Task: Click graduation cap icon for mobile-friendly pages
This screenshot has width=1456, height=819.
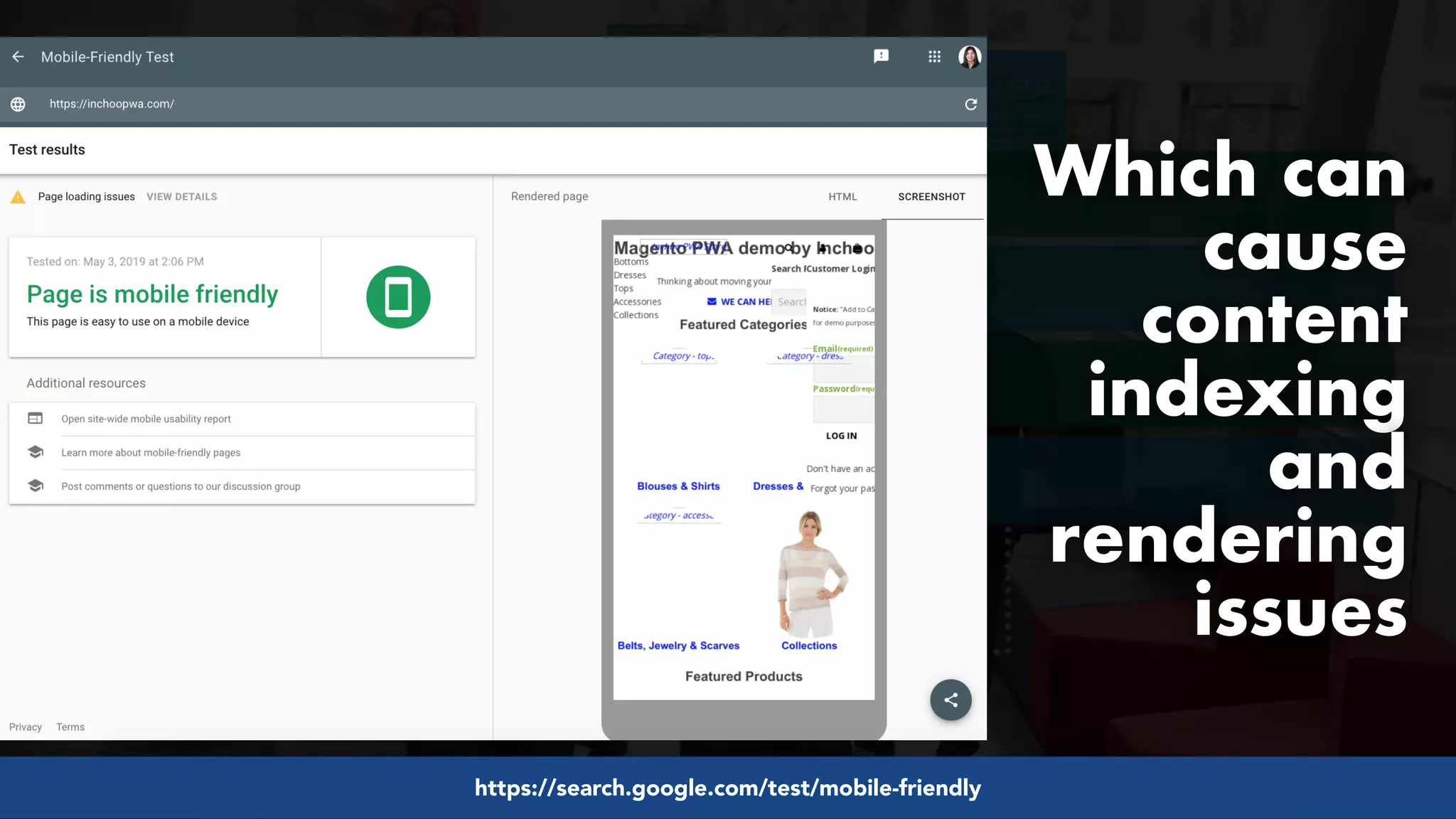Action: click(x=35, y=452)
